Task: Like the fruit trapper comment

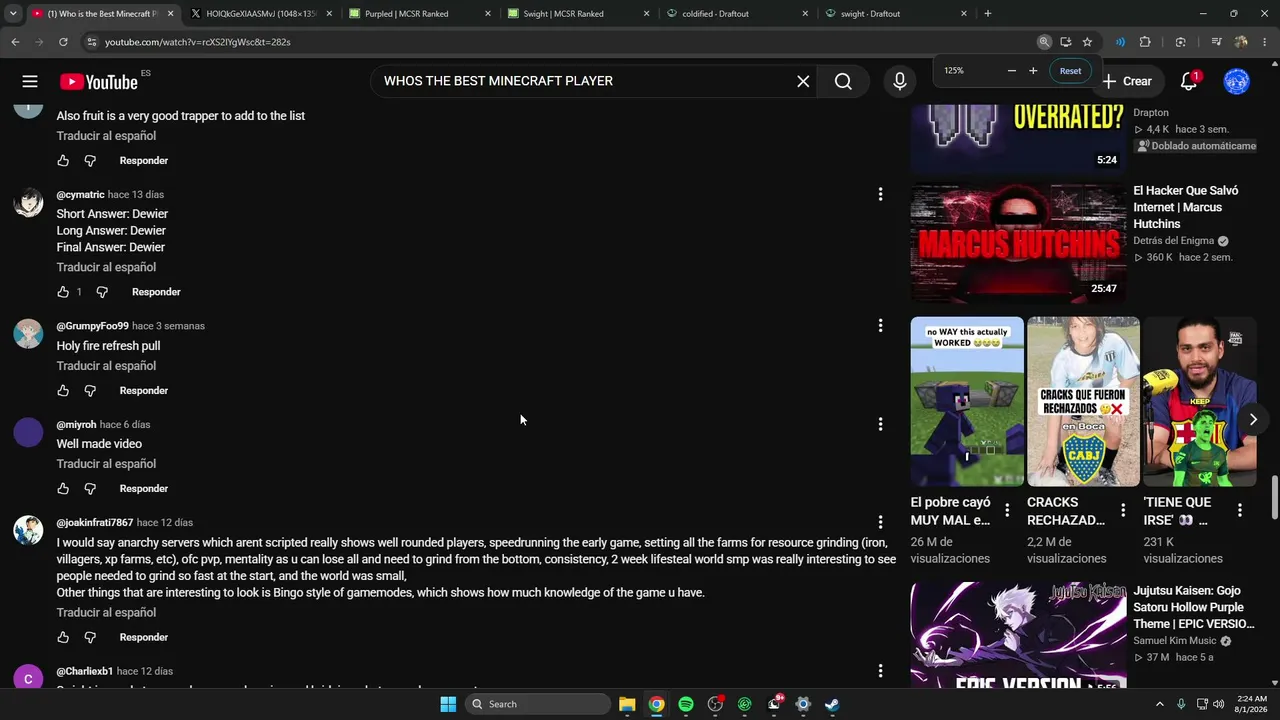Action: pyautogui.click(x=63, y=161)
